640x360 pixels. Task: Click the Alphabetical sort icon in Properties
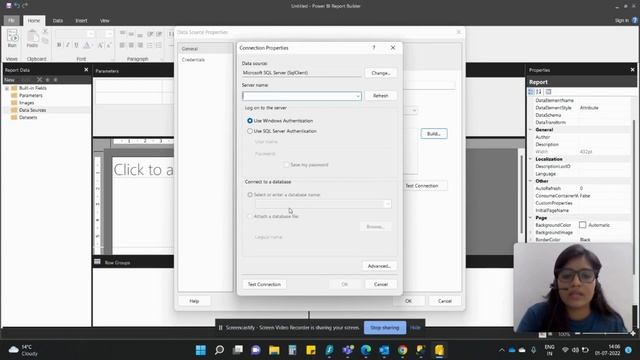(539, 92)
